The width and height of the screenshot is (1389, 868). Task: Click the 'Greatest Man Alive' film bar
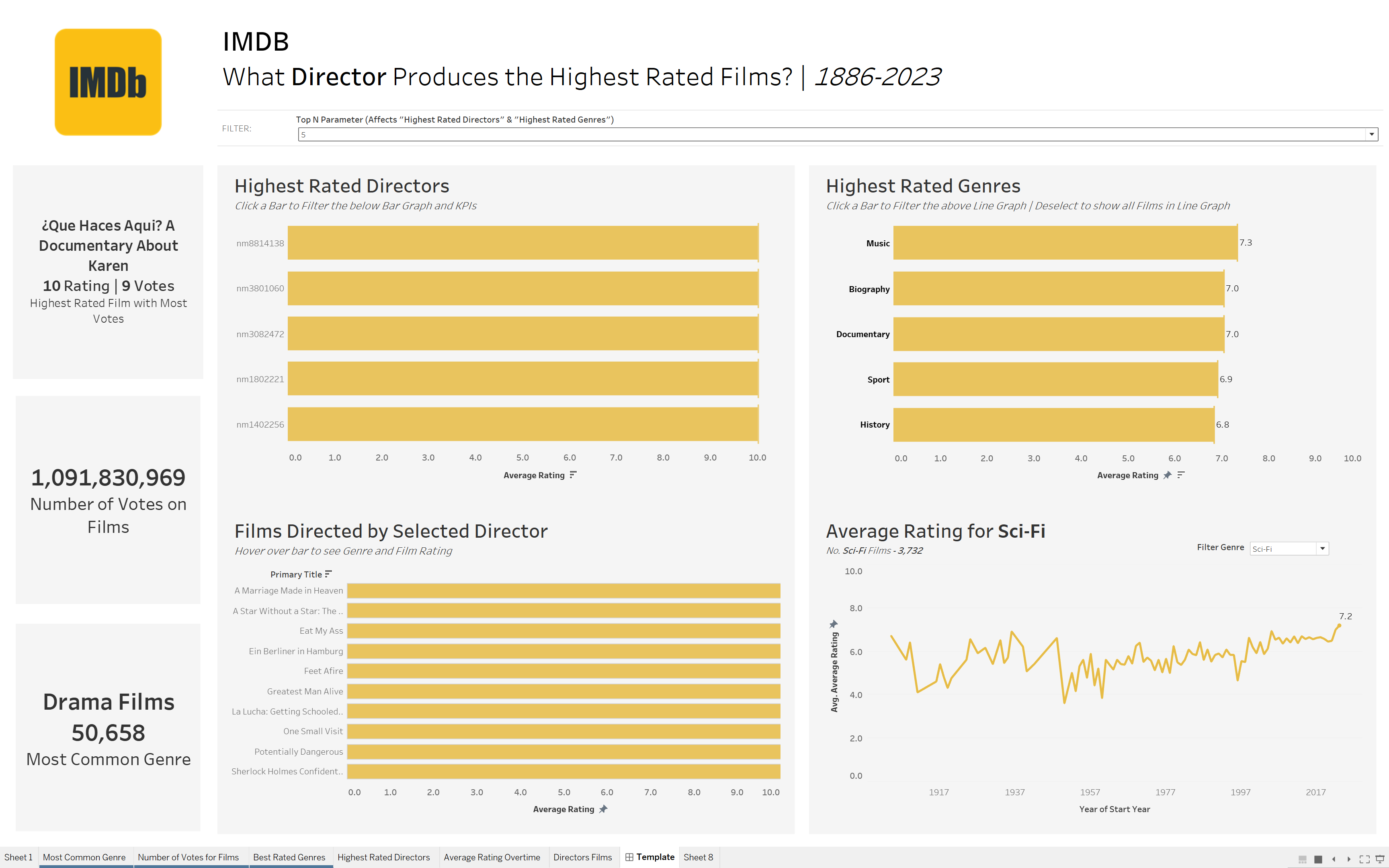[563, 691]
